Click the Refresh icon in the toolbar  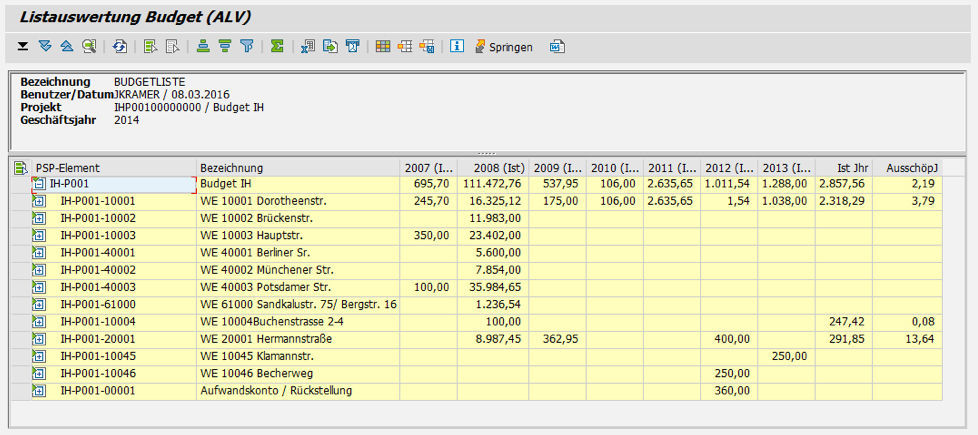click(120, 46)
